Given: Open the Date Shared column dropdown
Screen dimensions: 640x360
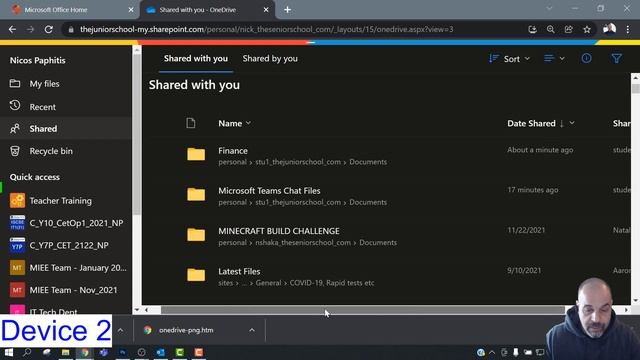Looking at the screenshot, I should coord(572,123).
